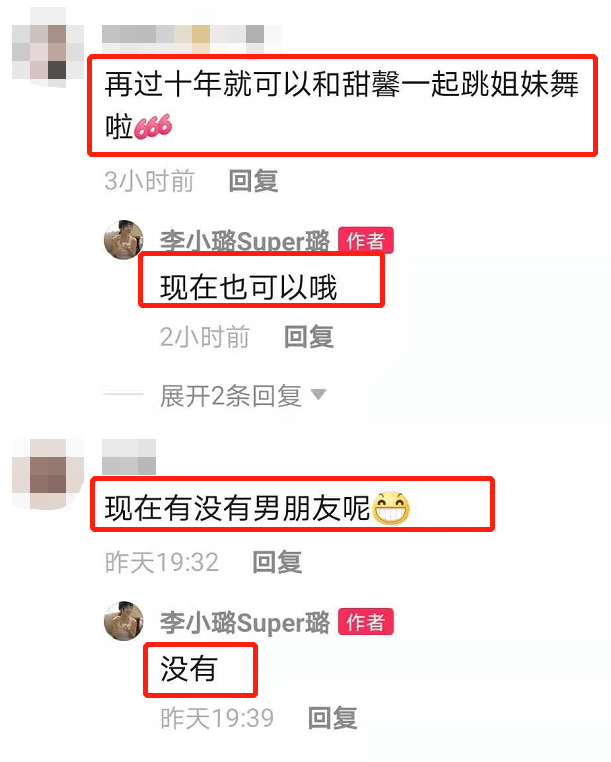Open 李小璐Super璐 profile name in first reply

(x=244, y=240)
